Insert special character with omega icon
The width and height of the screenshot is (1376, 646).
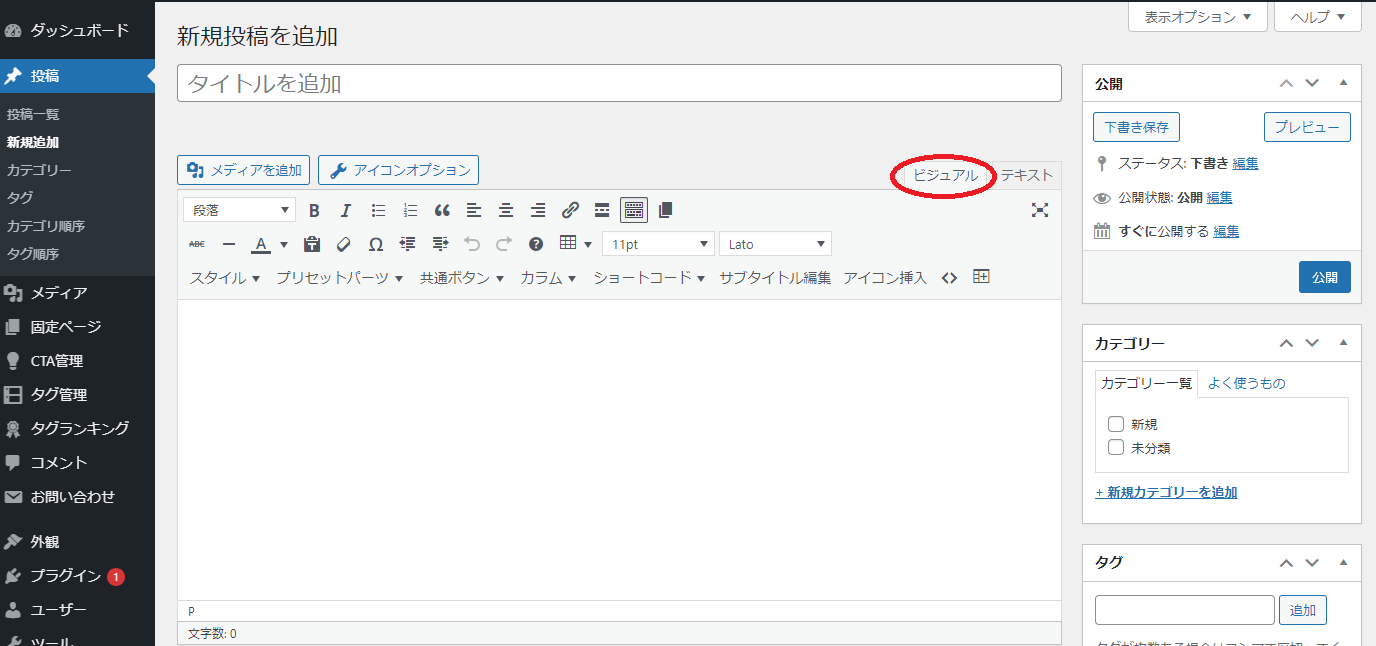375,244
